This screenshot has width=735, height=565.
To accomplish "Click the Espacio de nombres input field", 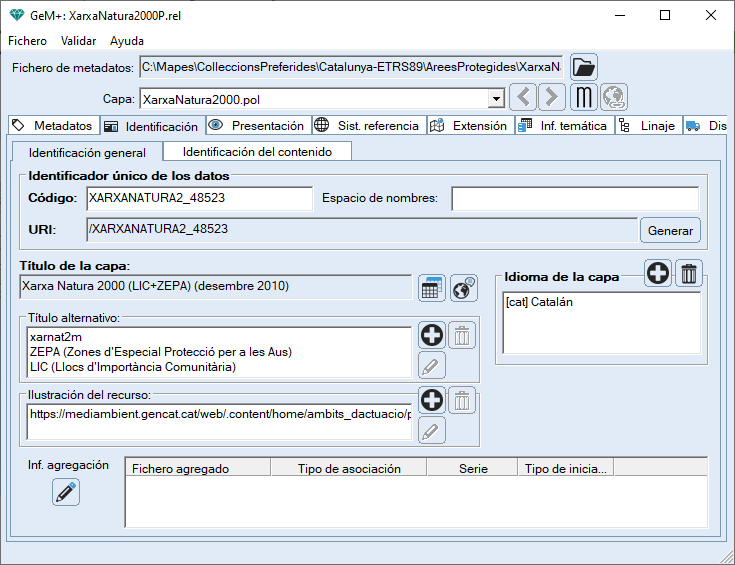I will tap(574, 198).
